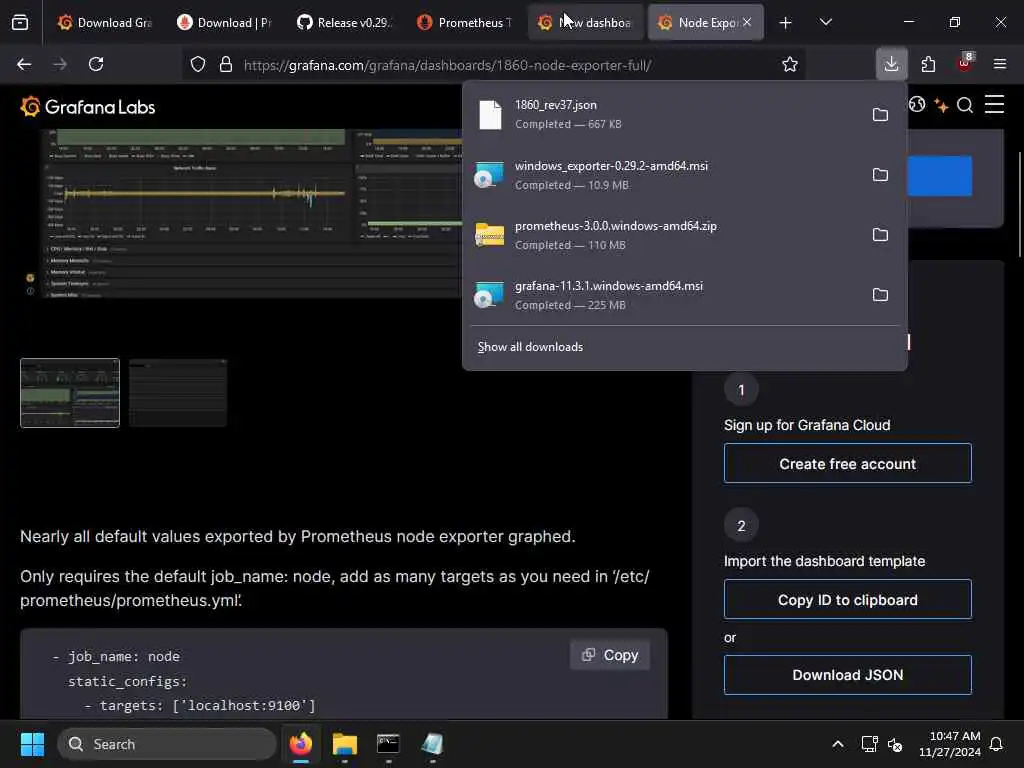Open the Grafana site search icon

965,105
